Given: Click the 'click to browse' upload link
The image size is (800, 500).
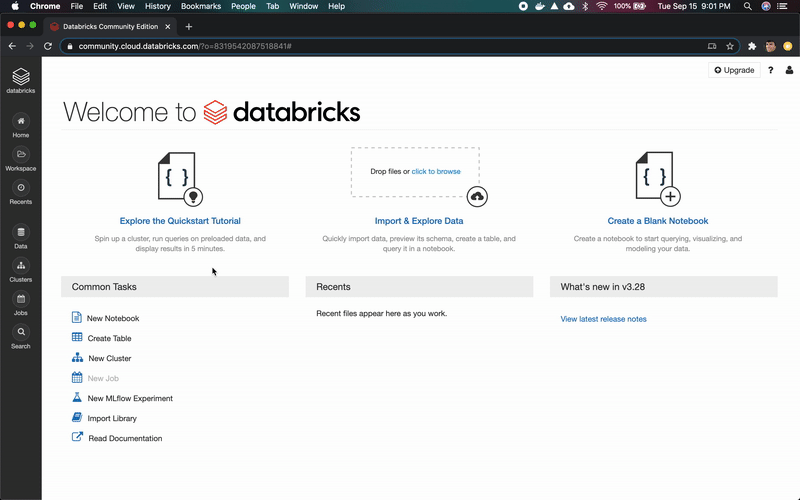Looking at the screenshot, I should click(x=436, y=172).
